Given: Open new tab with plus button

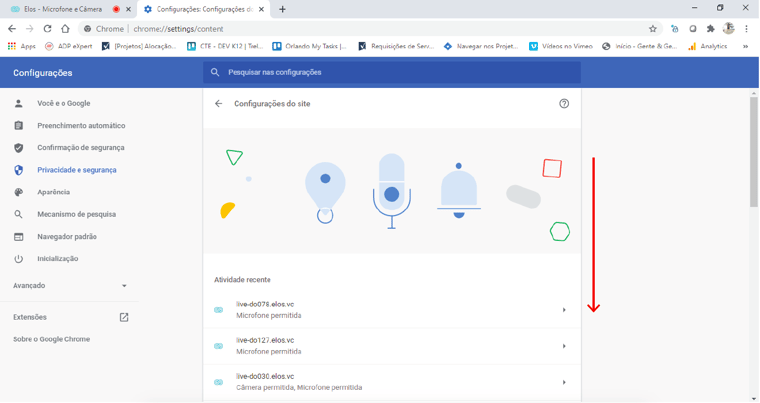Looking at the screenshot, I should coord(282,9).
